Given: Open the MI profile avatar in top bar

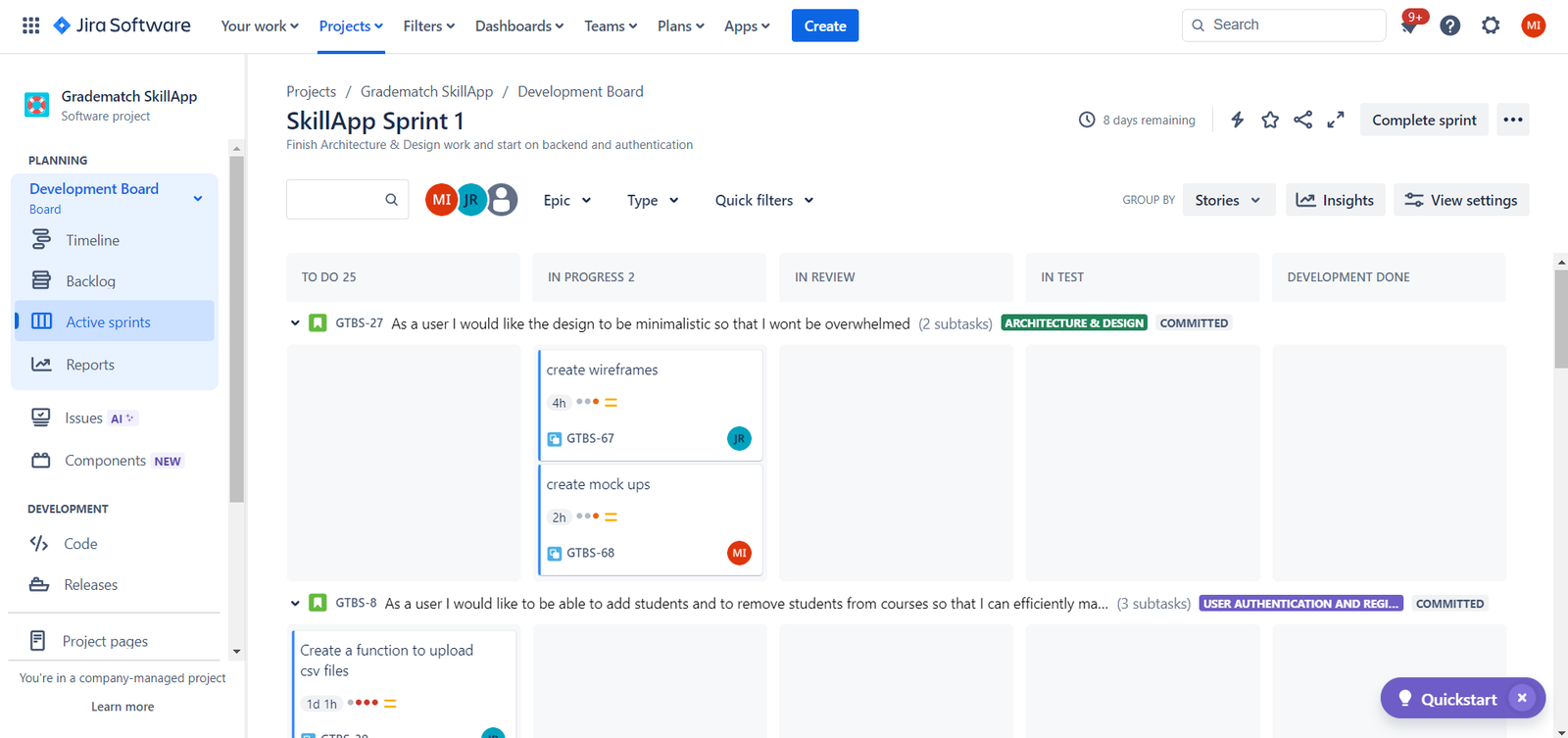Looking at the screenshot, I should pos(1534,25).
